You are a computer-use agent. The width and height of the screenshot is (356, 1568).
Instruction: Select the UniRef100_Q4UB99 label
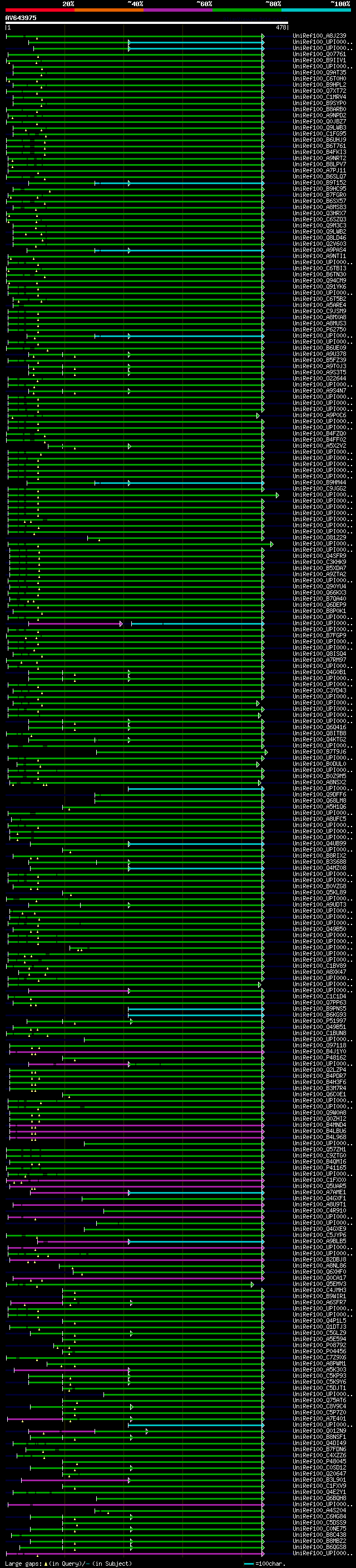click(319, 843)
